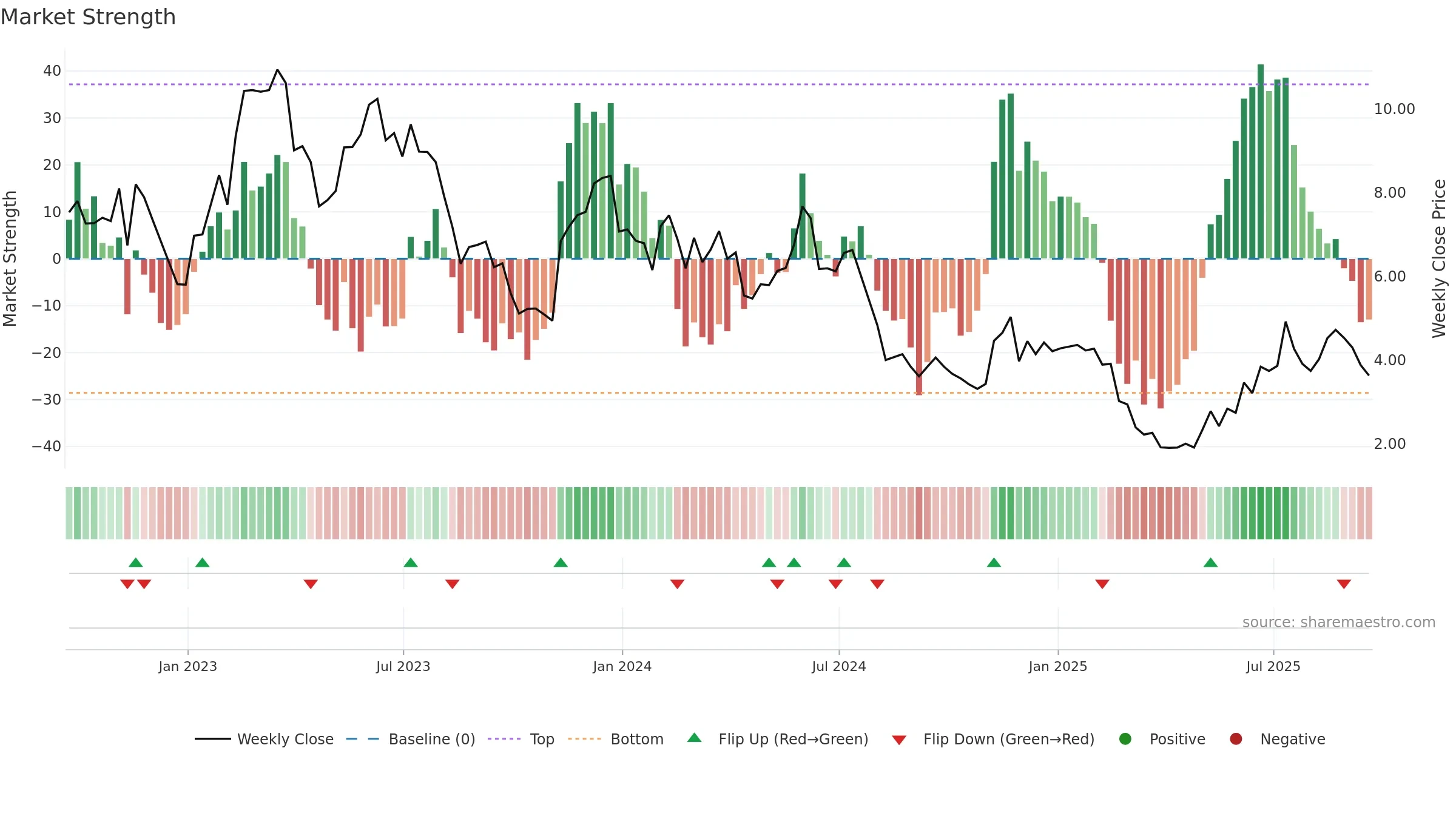Click the tallest green bar above 40

pos(1261,161)
